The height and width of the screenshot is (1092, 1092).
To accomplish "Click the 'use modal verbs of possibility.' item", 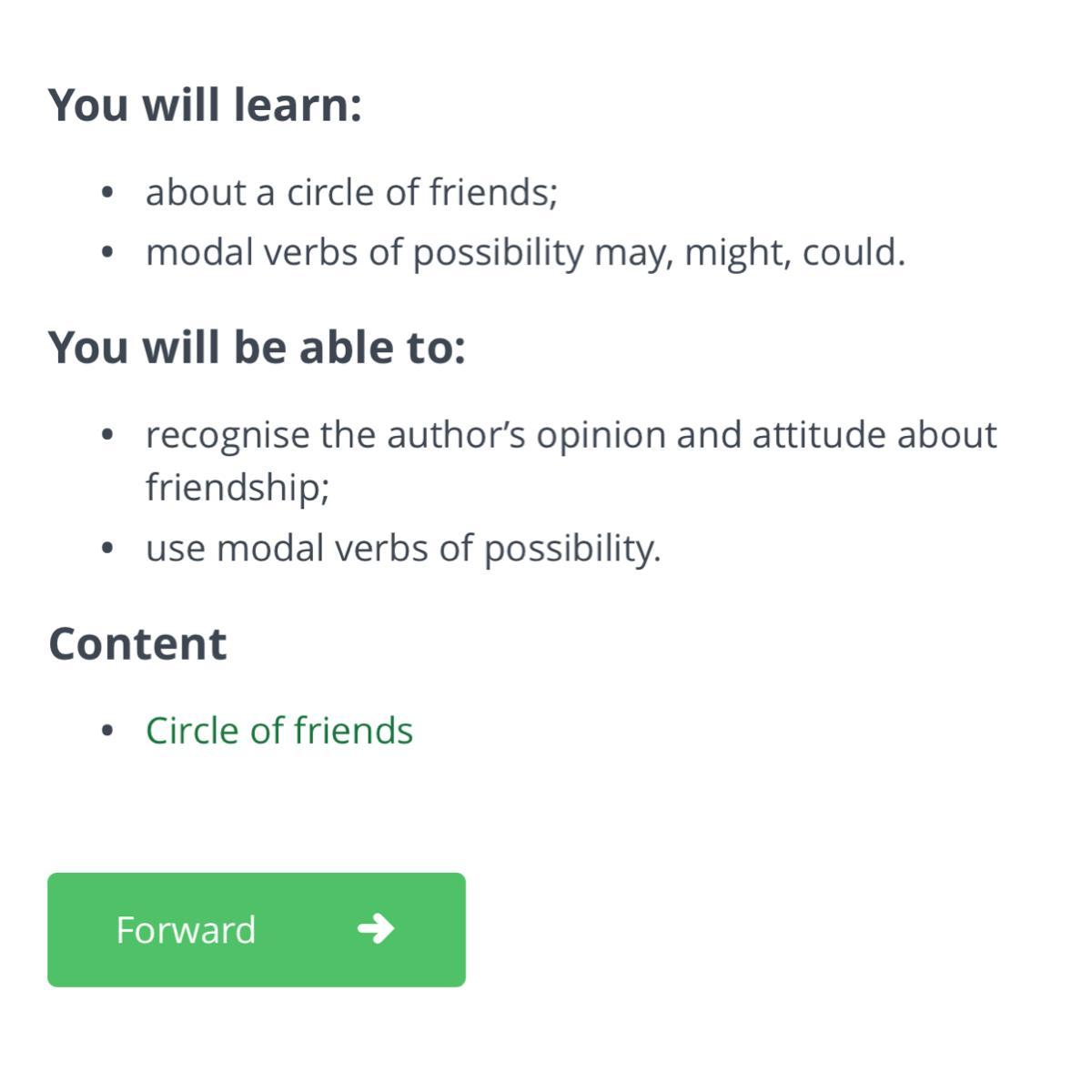I will (x=403, y=548).
